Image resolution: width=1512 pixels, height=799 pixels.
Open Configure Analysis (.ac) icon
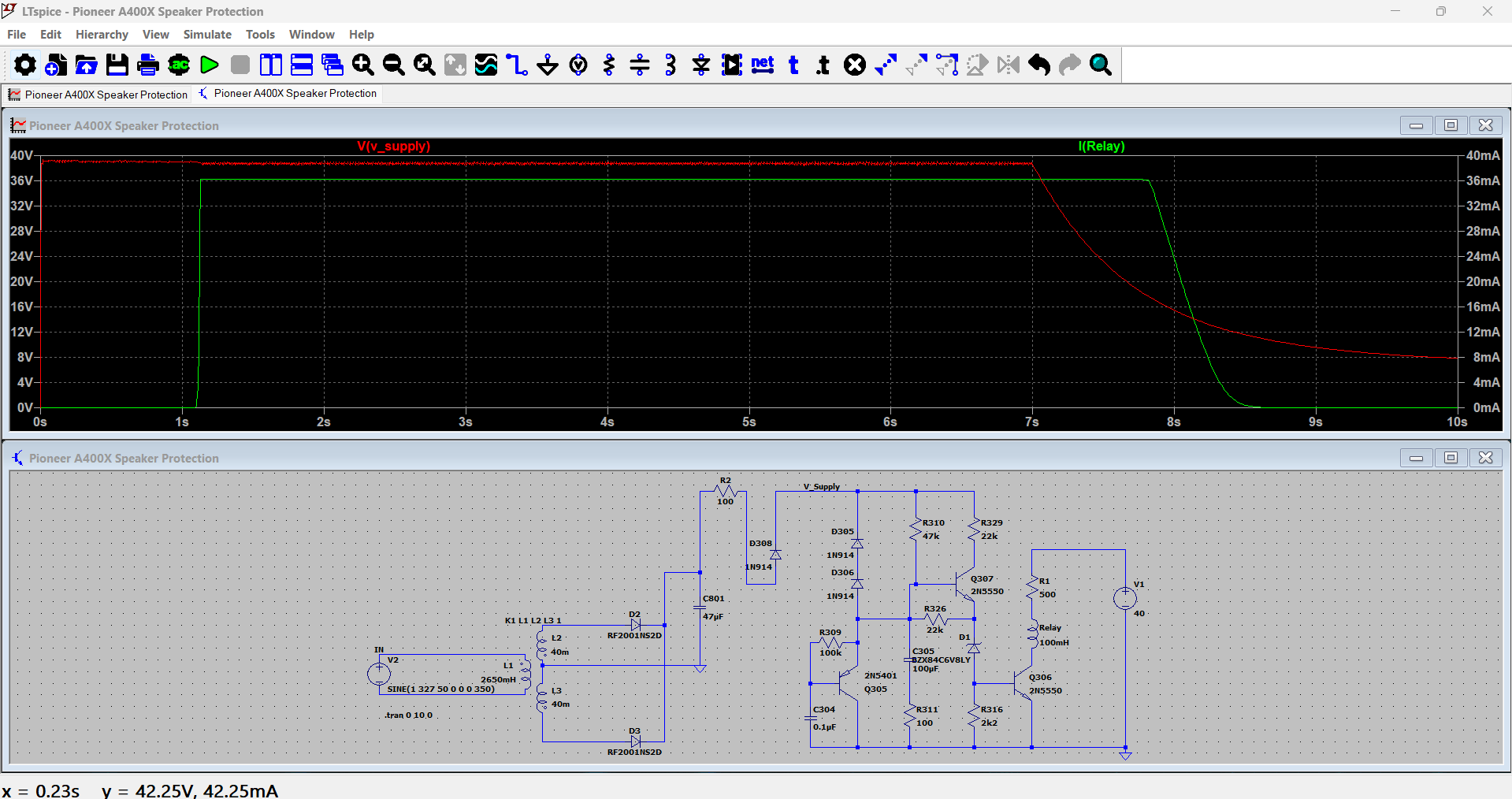pos(179,65)
